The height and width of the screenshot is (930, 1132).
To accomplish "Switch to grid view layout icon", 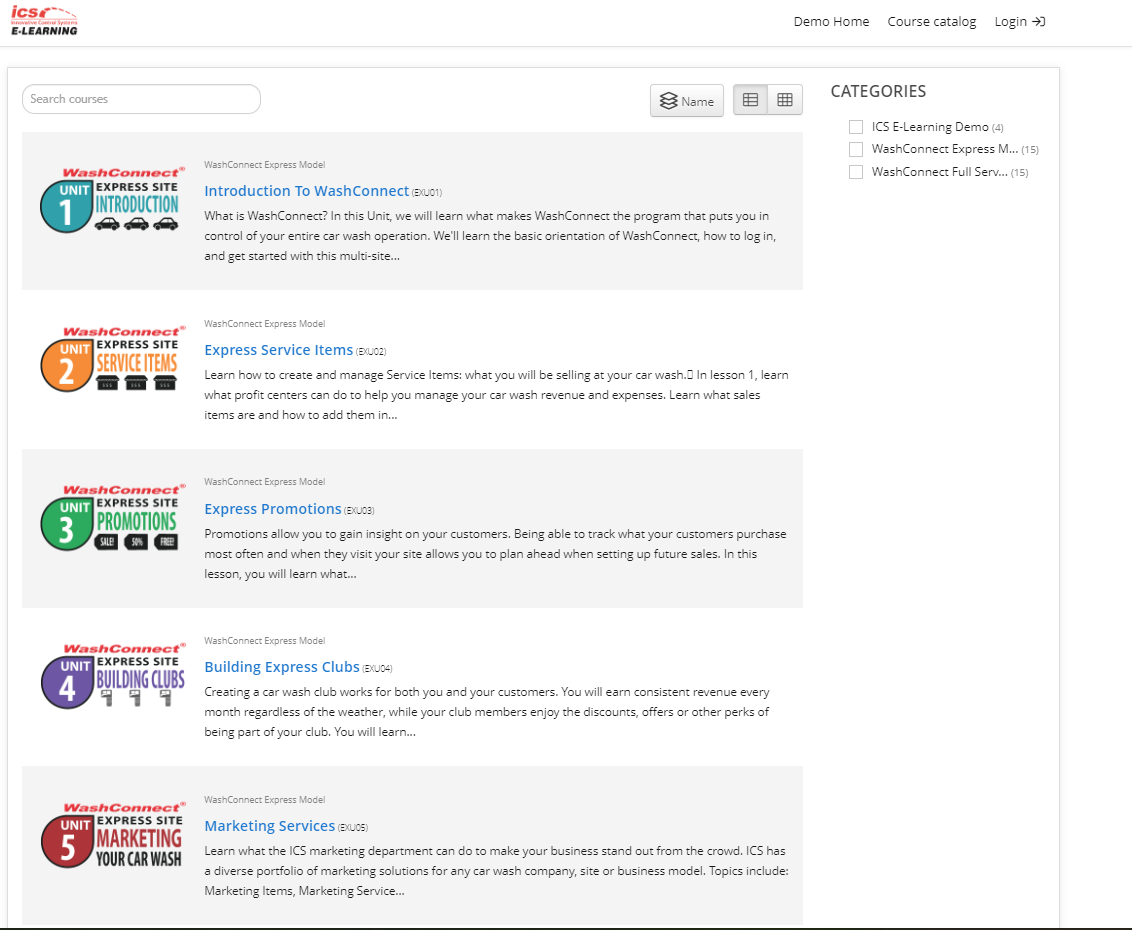I will [x=785, y=100].
